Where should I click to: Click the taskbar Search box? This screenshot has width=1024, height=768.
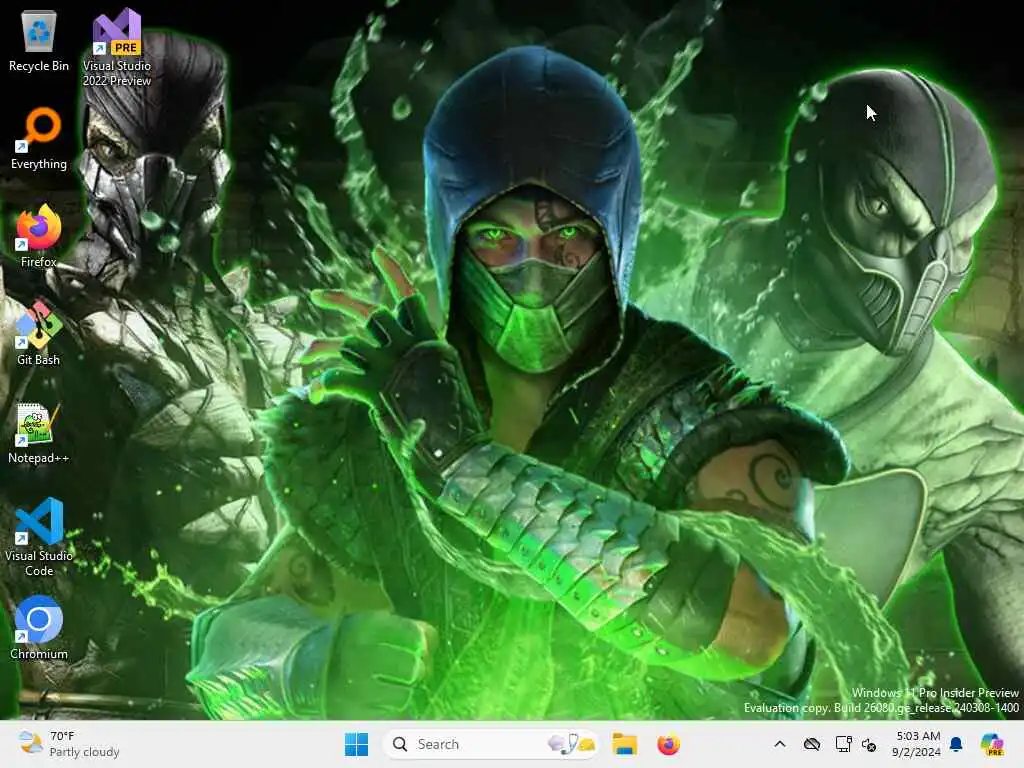tap(490, 744)
